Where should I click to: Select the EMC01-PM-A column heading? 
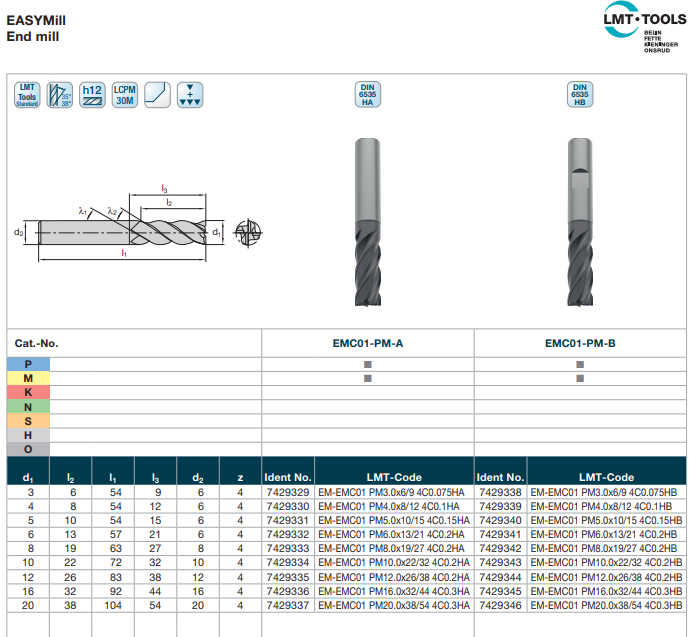click(x=368, y=343)
